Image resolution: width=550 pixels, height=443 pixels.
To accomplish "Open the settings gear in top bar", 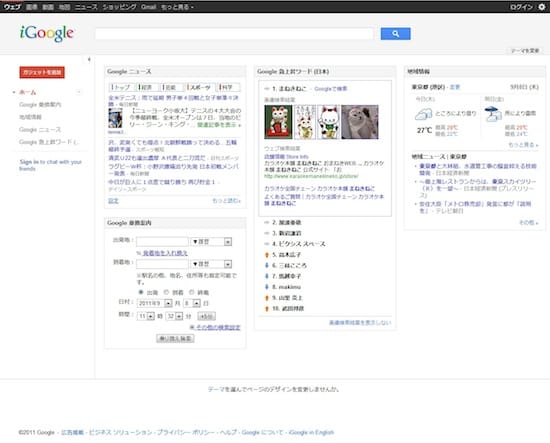I will click(x=542, y=7).
